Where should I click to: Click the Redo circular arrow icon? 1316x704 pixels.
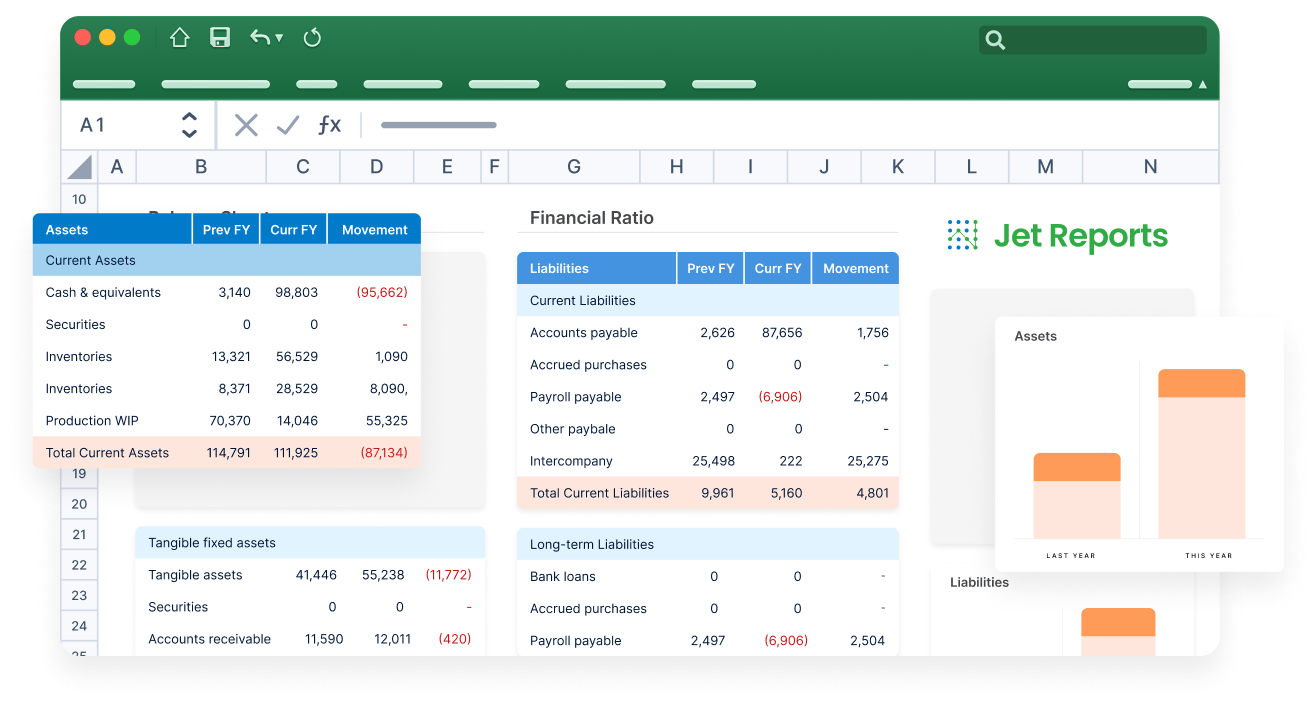click(312, 38)
